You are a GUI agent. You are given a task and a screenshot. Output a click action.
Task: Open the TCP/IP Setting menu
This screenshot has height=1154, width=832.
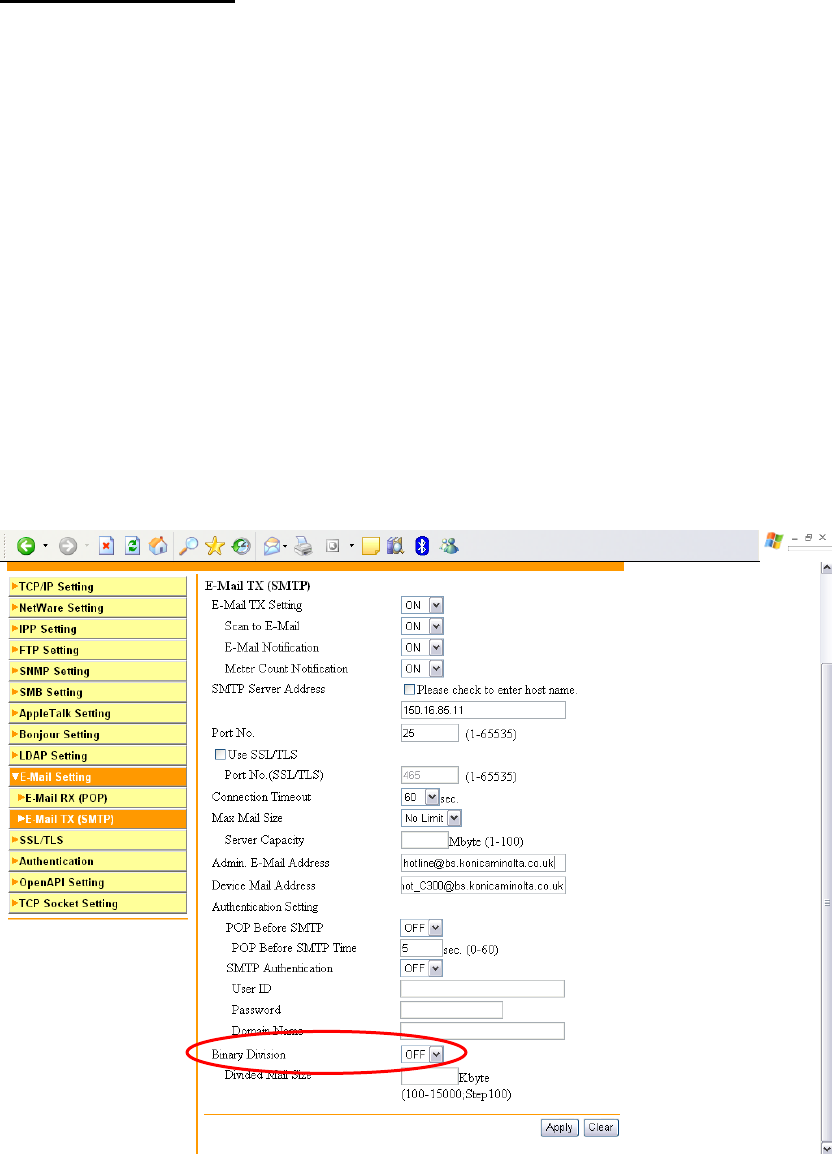(97, 587)
